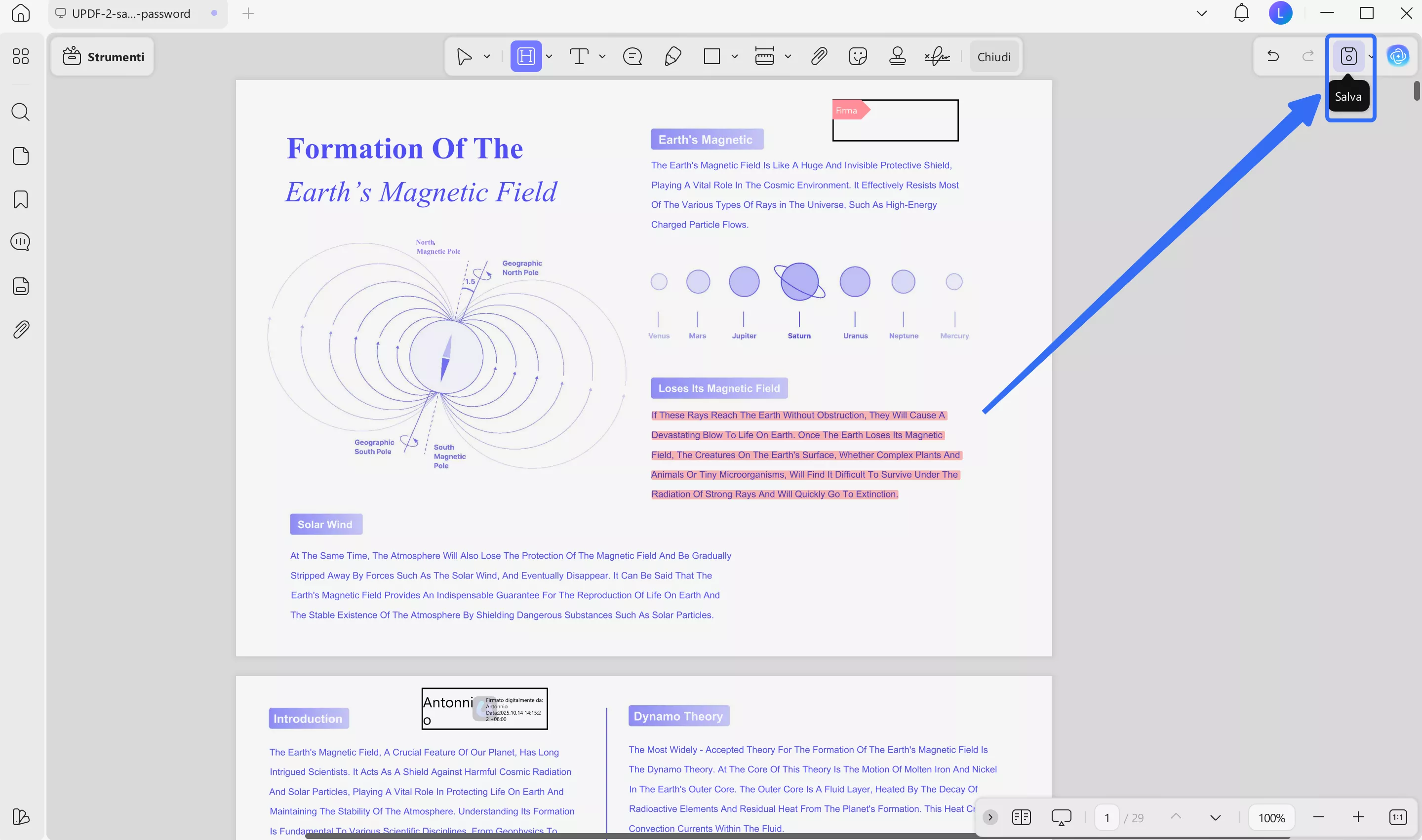
Task: Click the page number input field
Action: 1106,818
